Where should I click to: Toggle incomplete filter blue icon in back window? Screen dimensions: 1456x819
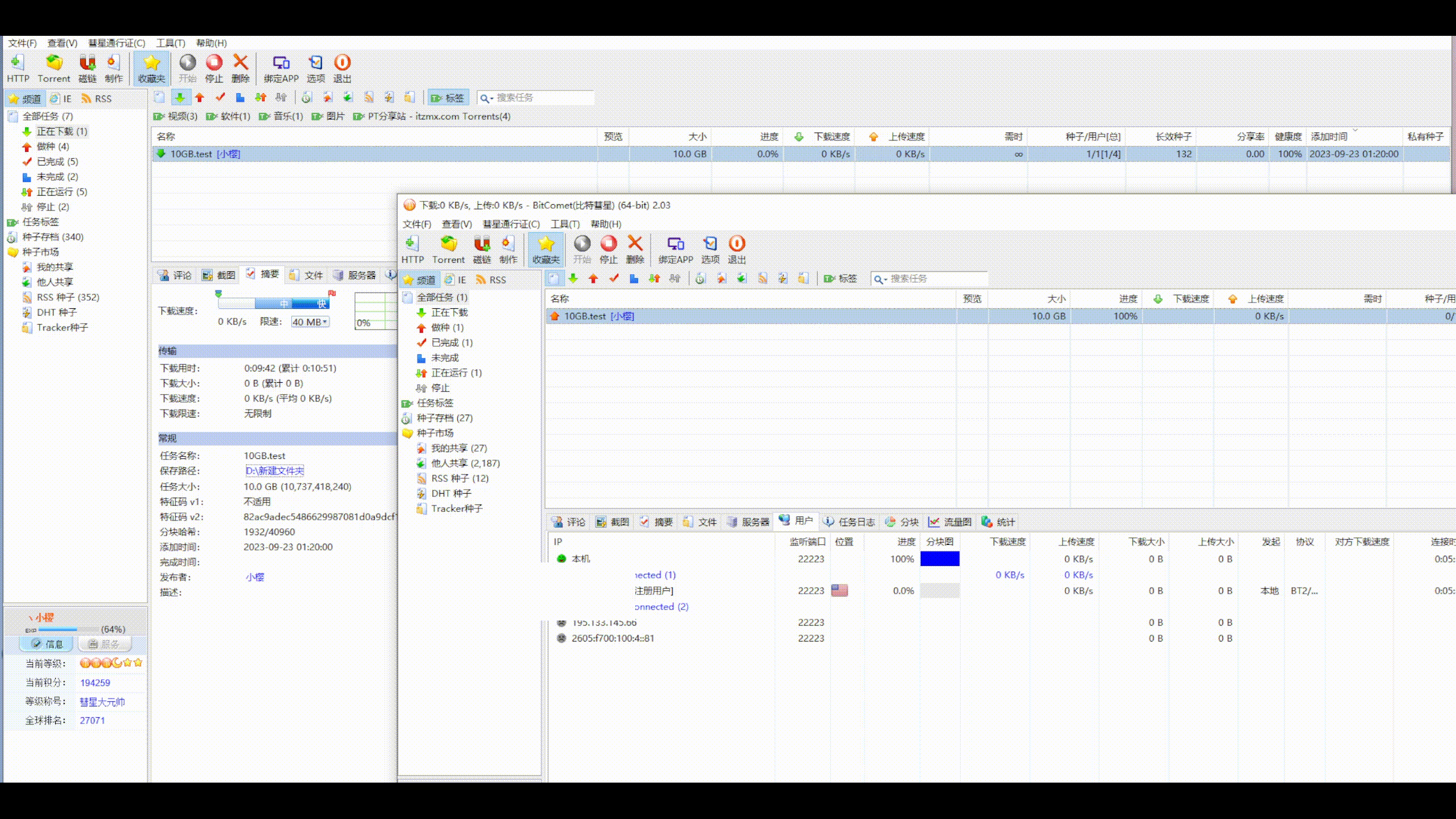pos(240,98)
